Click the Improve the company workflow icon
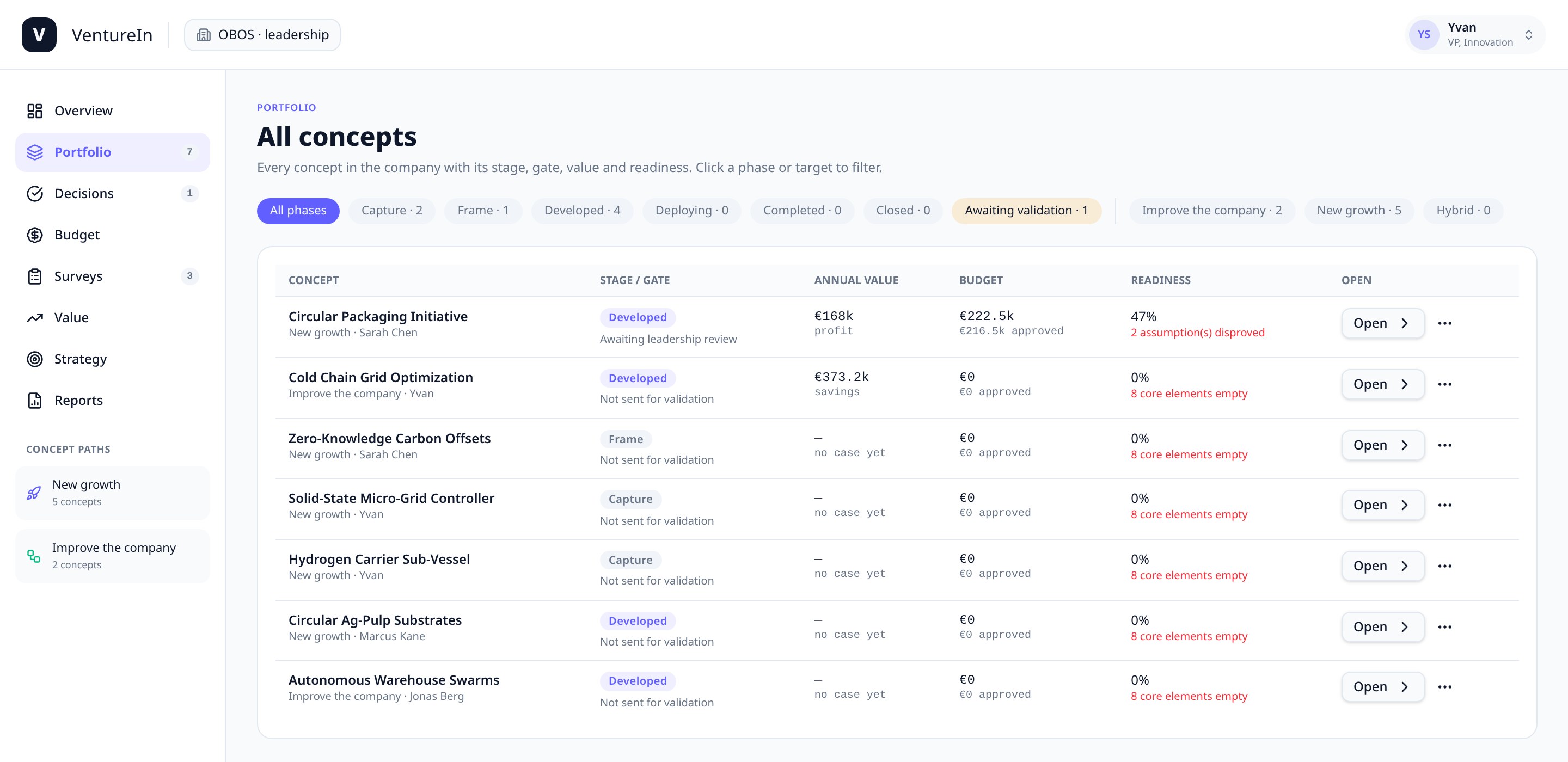The image size is (1568, 762). pos(34,556)
